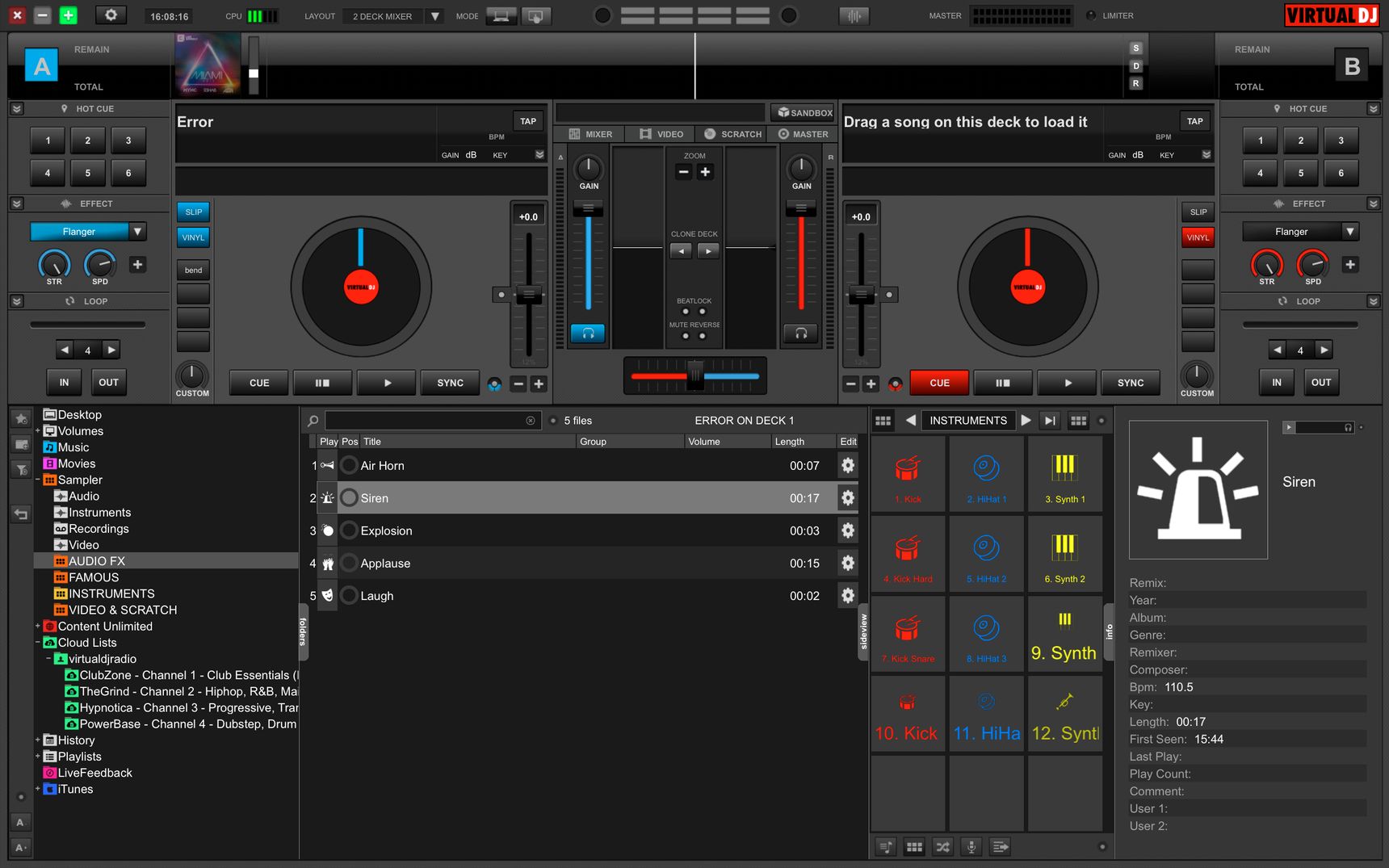Trigger the 5. HiHat 2 sampler pad
Screen dimensions: 1389x868
(986, 553)
